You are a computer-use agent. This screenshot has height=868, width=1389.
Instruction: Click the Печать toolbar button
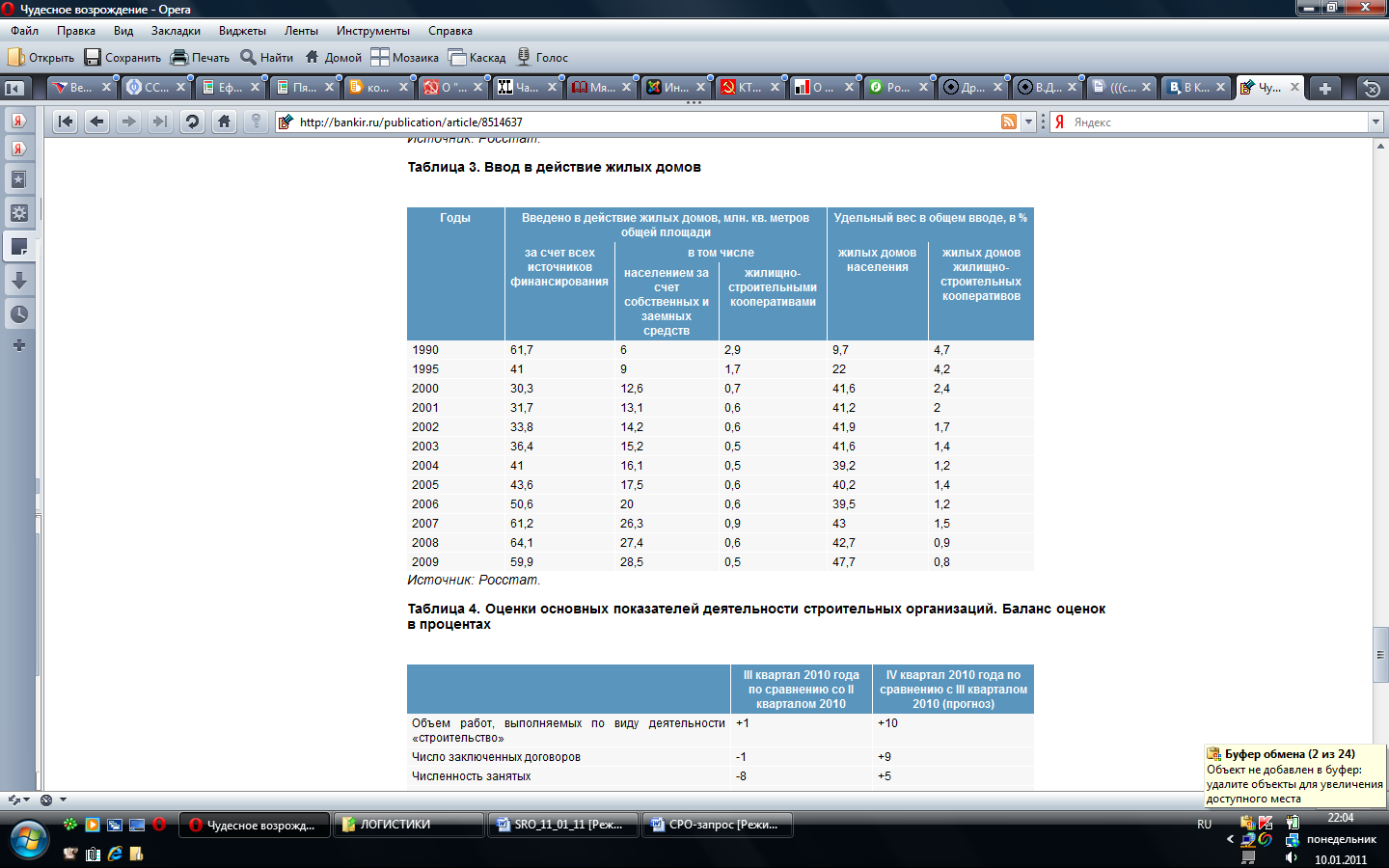pos(200,58)
